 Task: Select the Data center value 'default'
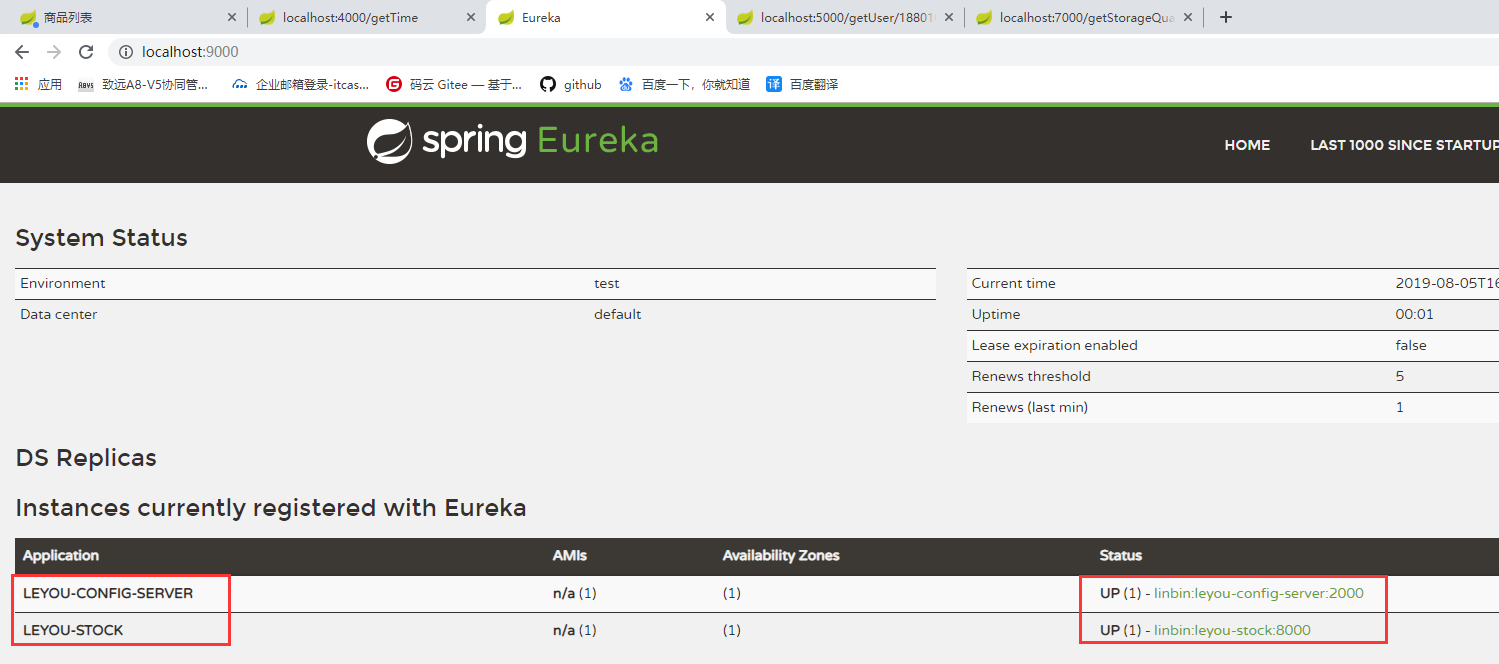pos(617,314)
